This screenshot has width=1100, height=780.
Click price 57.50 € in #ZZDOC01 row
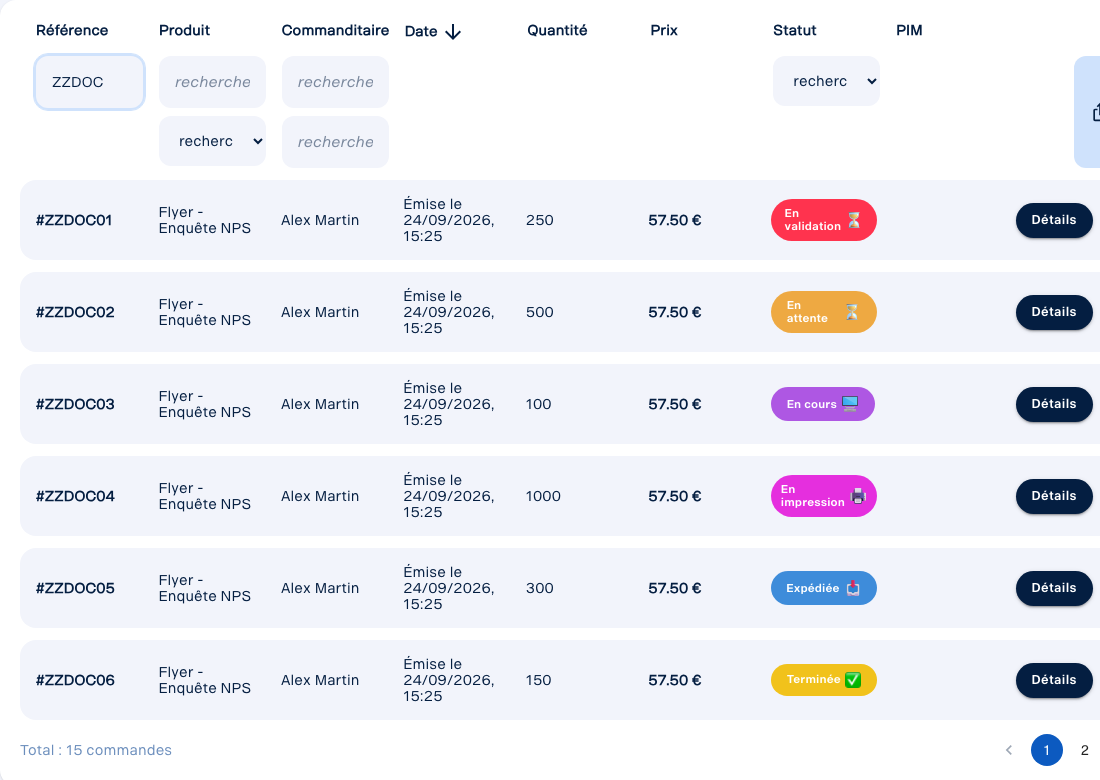click(675, 220)
